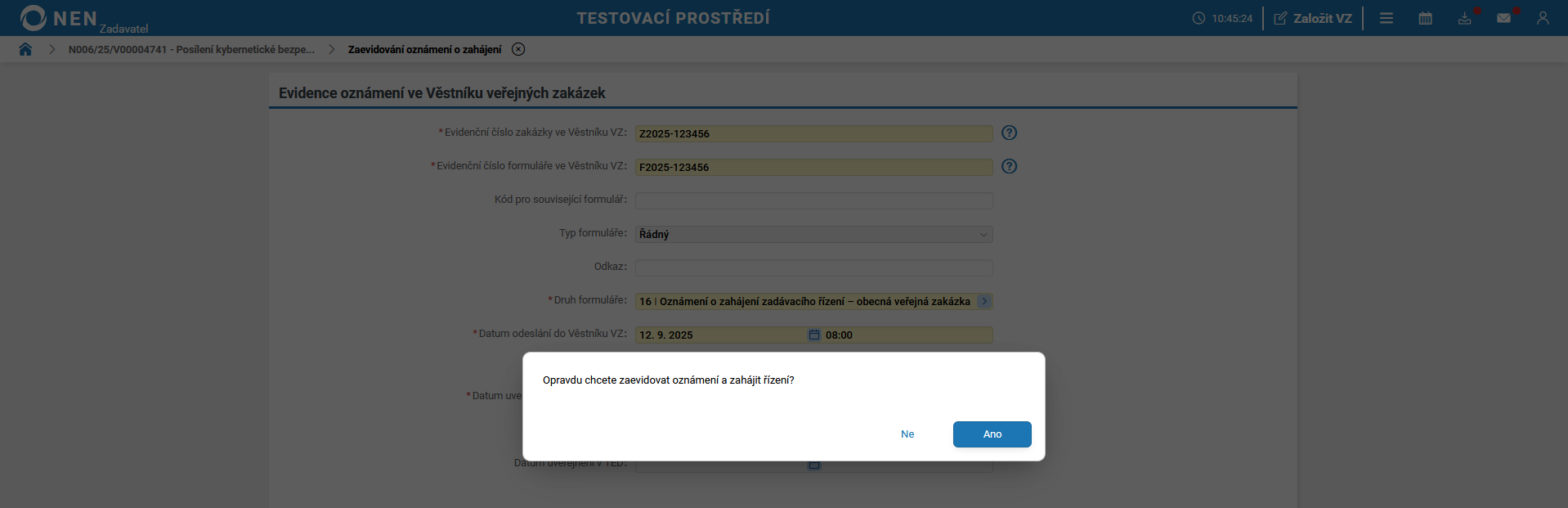The height and width of the screenshot is (508, 1568).
Task: Click the clock icon beside 10:45:24
Action: tap(1198, 18)
